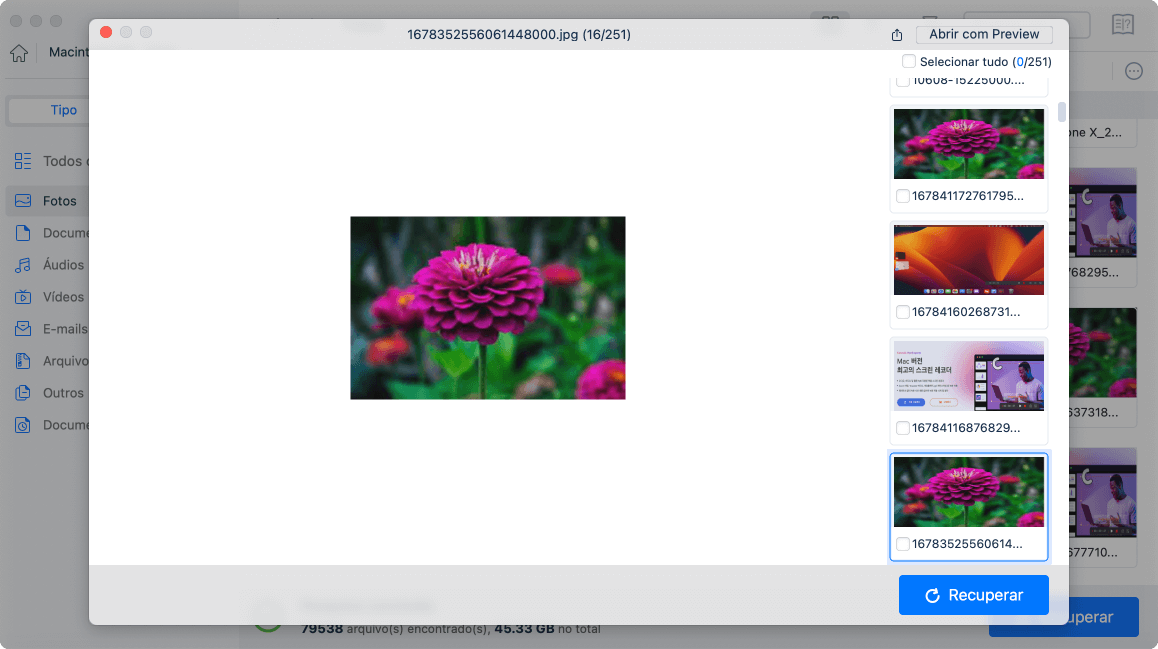Select the background thumbnail labeled 537318...
The height and width of the screenshot is (649, 1158).
pos(1103,353)
